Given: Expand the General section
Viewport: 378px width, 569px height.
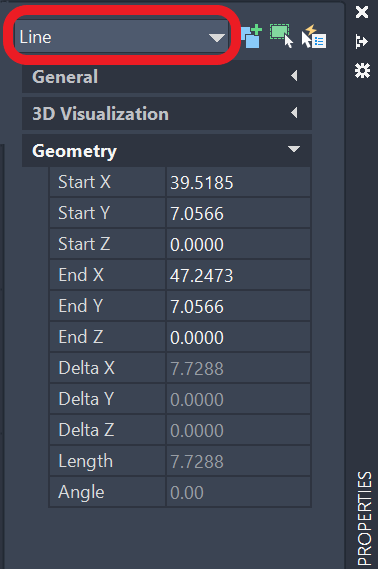Looking at the screenshot, I should click(x=167, y=77).
